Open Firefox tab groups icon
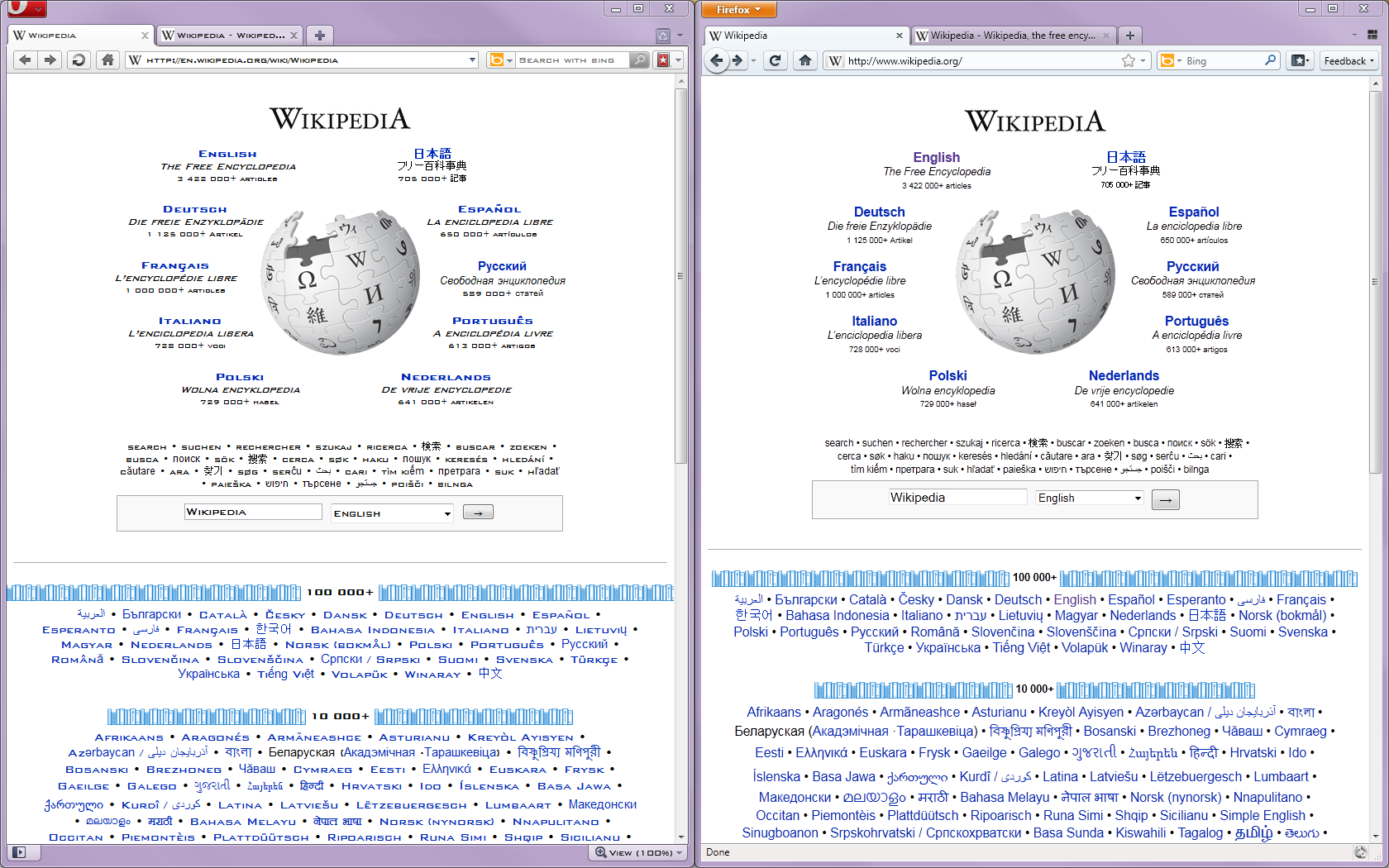 pos(1372,35)
